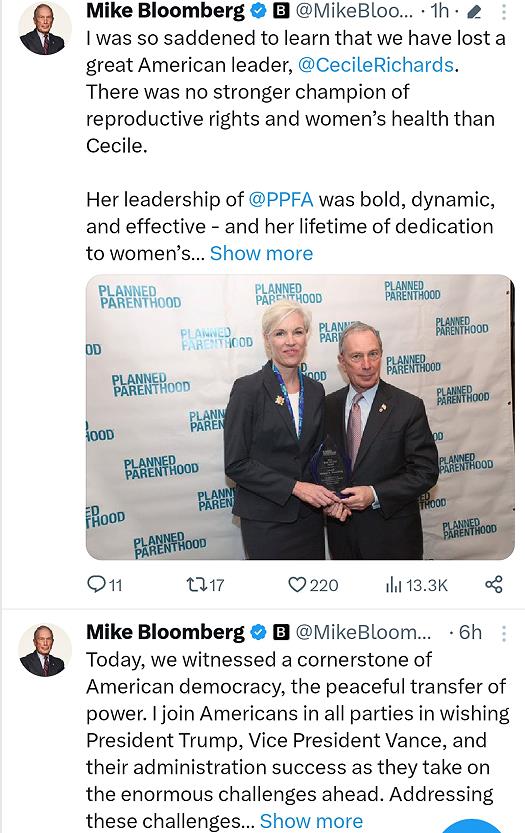Click B affiliation badge on second tweet
The width and height of the screenshot is (525, 833).
281,632
